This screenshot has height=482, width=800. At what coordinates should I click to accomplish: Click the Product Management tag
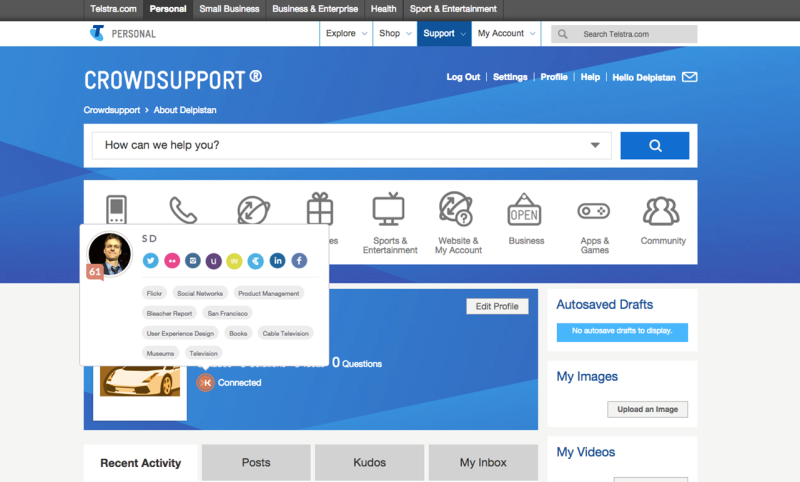click(x=268, y=293)
